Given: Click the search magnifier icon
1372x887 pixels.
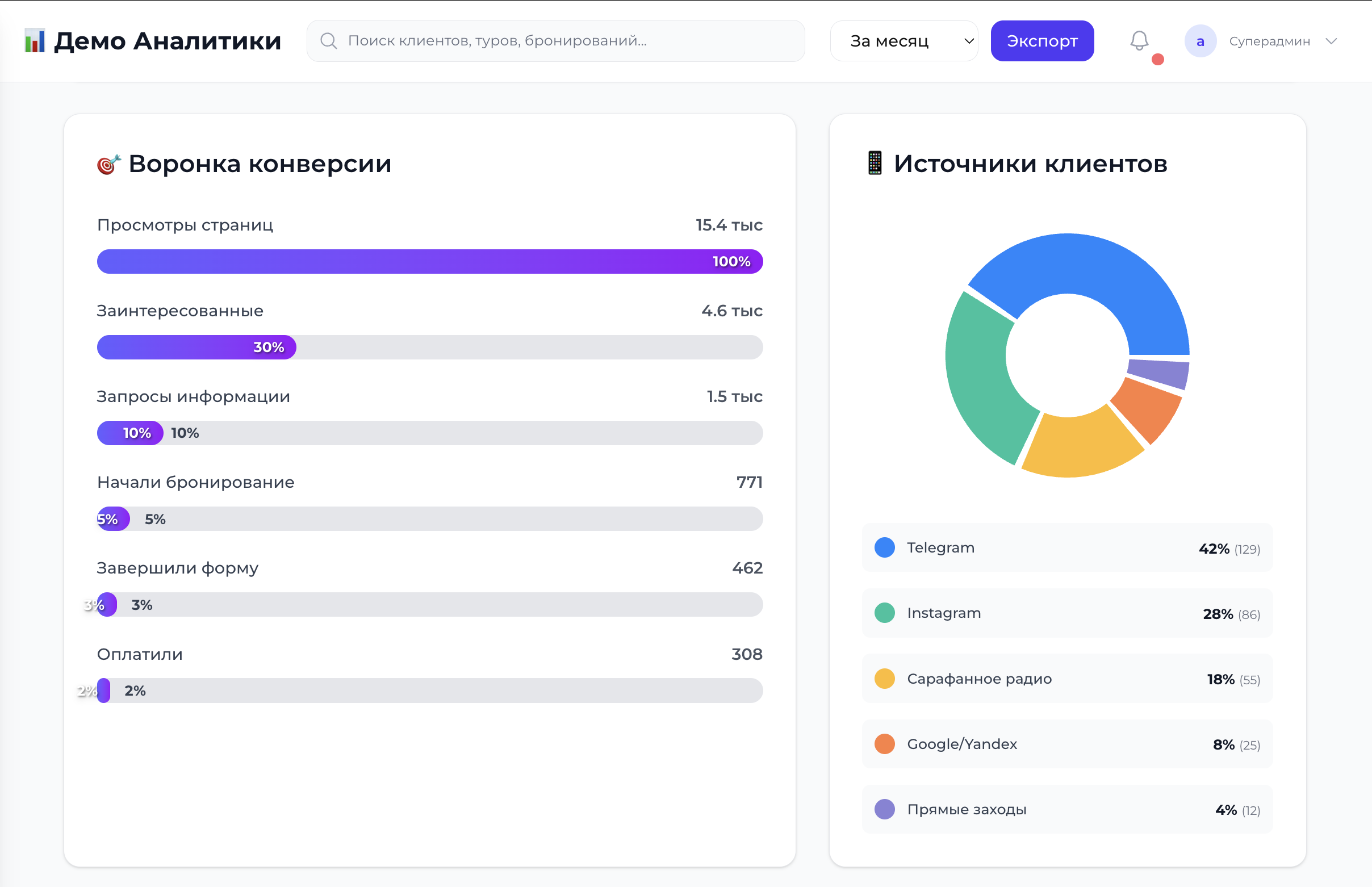Looking at the screenshot, I should pyautogui.click(x=329, y=40).
